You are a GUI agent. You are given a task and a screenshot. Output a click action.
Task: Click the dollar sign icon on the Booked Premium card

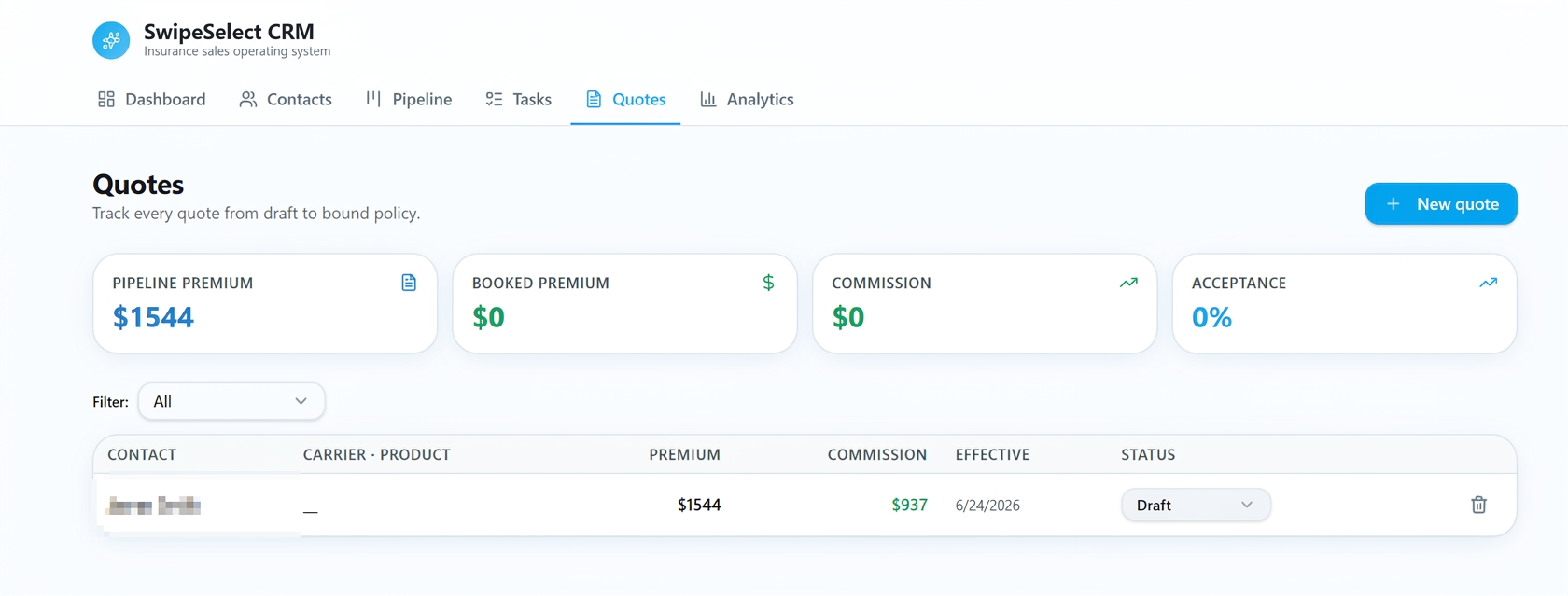768,283
